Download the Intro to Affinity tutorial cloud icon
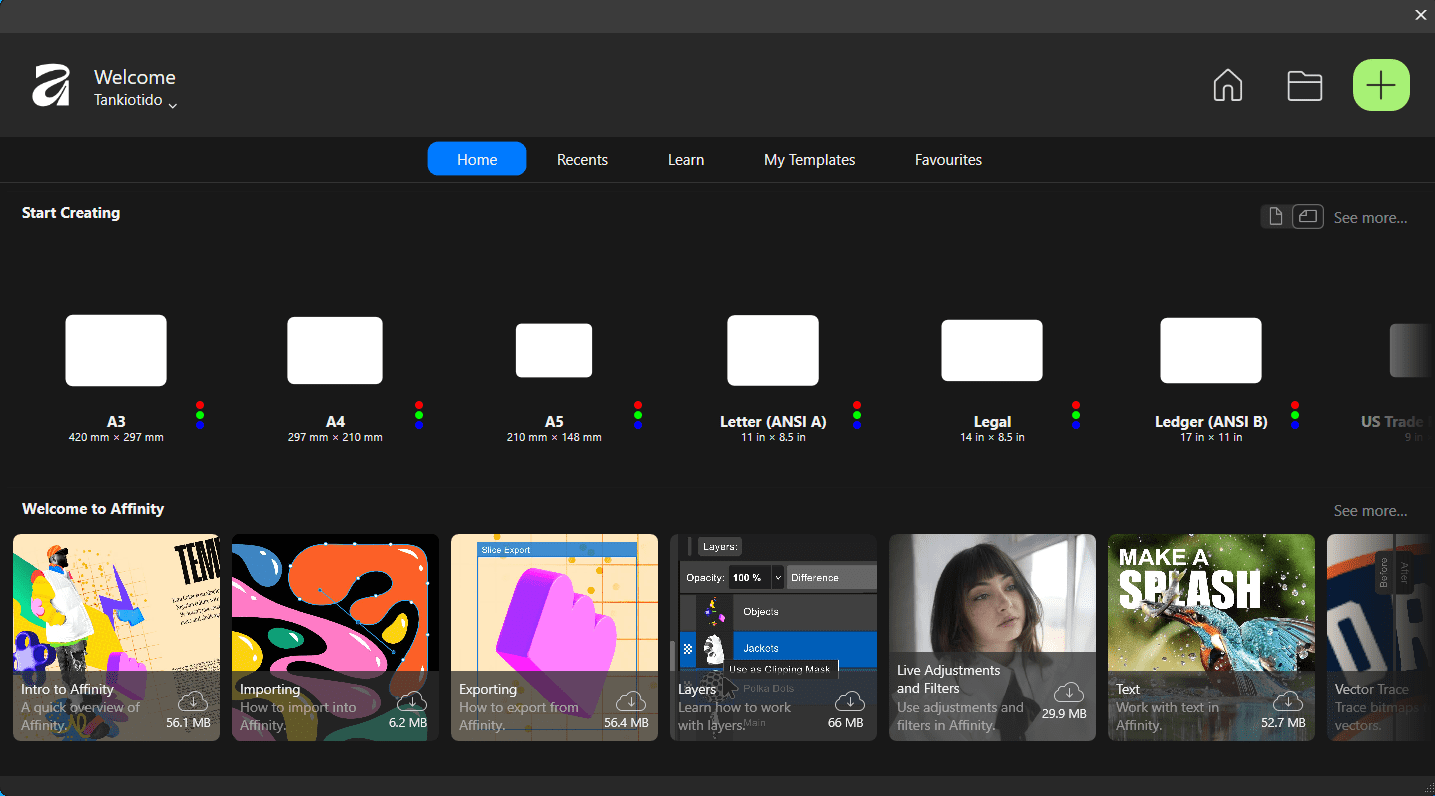The image size is (1435, 796). tap(192, 701)
